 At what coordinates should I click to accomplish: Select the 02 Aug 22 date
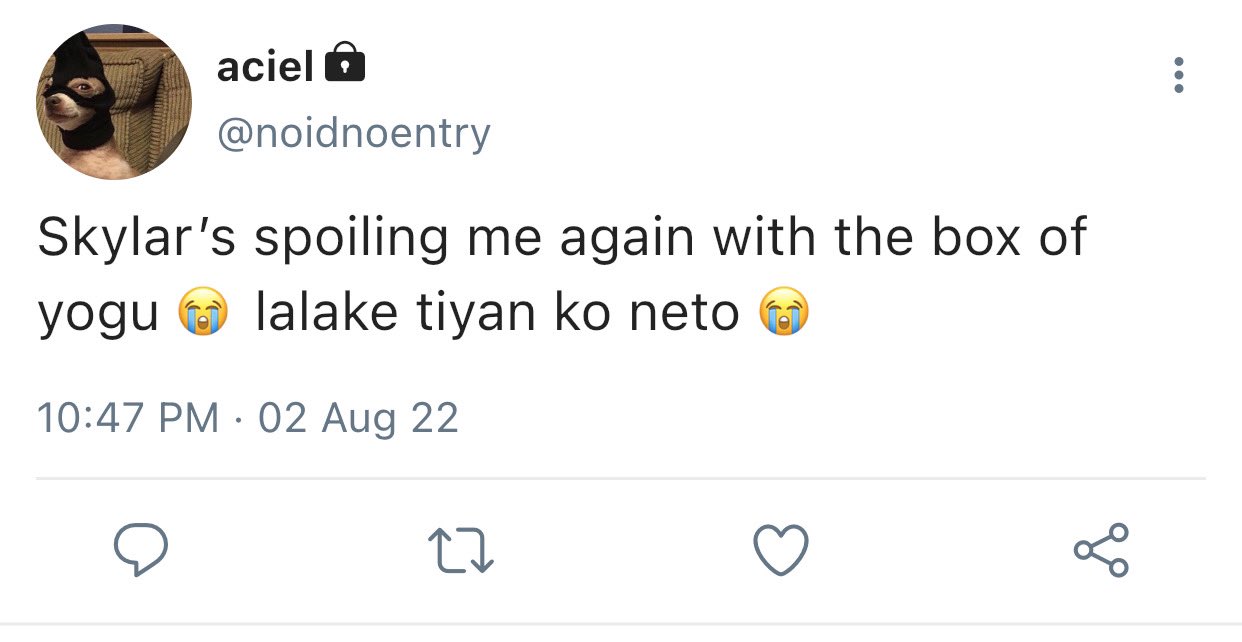tap(359, 417)
